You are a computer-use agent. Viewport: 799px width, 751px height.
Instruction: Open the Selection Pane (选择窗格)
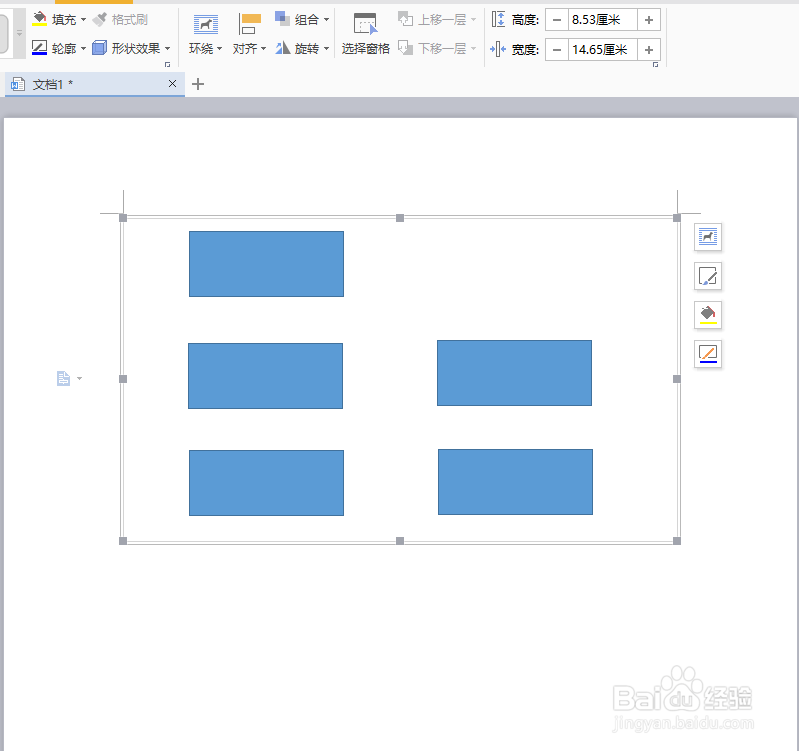(365, 34)
